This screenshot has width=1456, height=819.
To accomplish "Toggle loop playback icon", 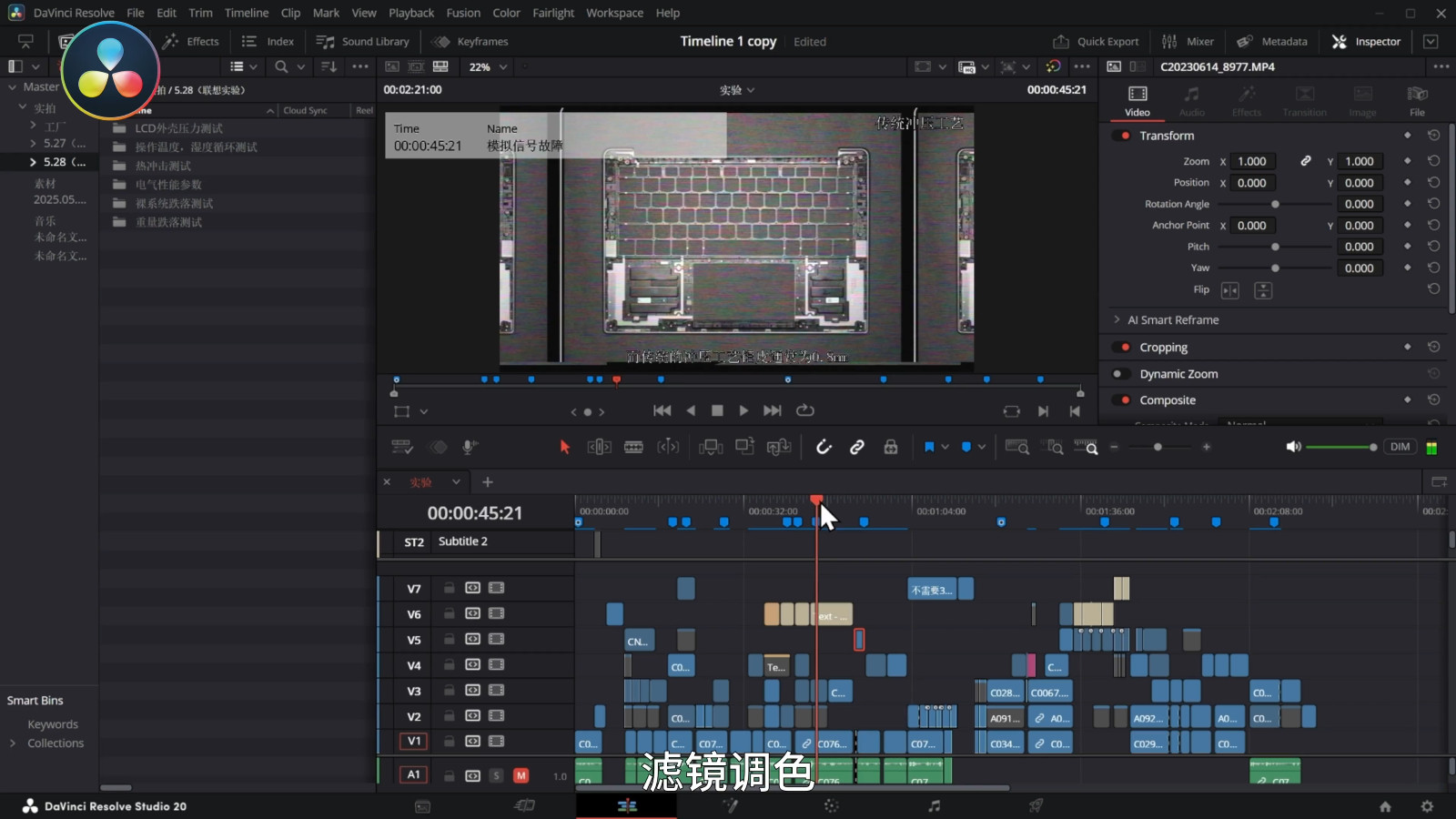I will (805, 411).
